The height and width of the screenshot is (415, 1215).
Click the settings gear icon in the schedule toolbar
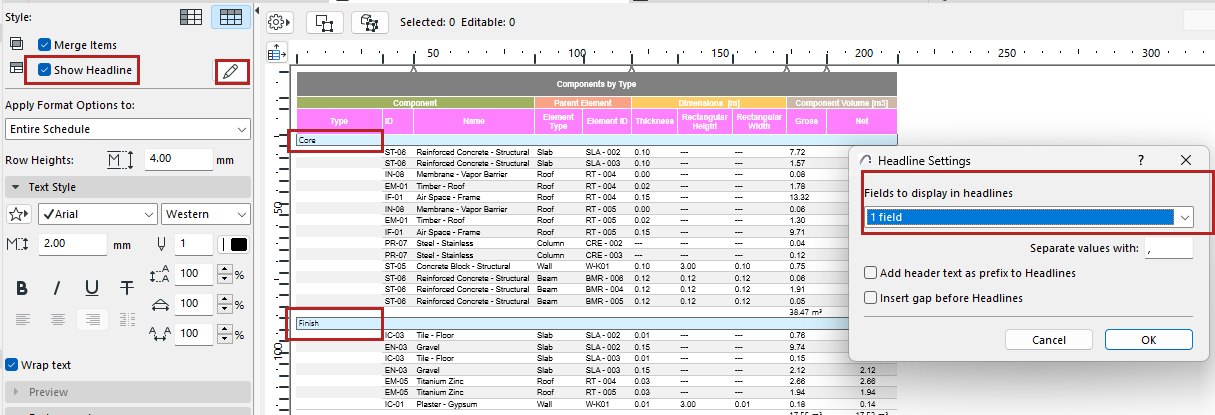point(280,21)
